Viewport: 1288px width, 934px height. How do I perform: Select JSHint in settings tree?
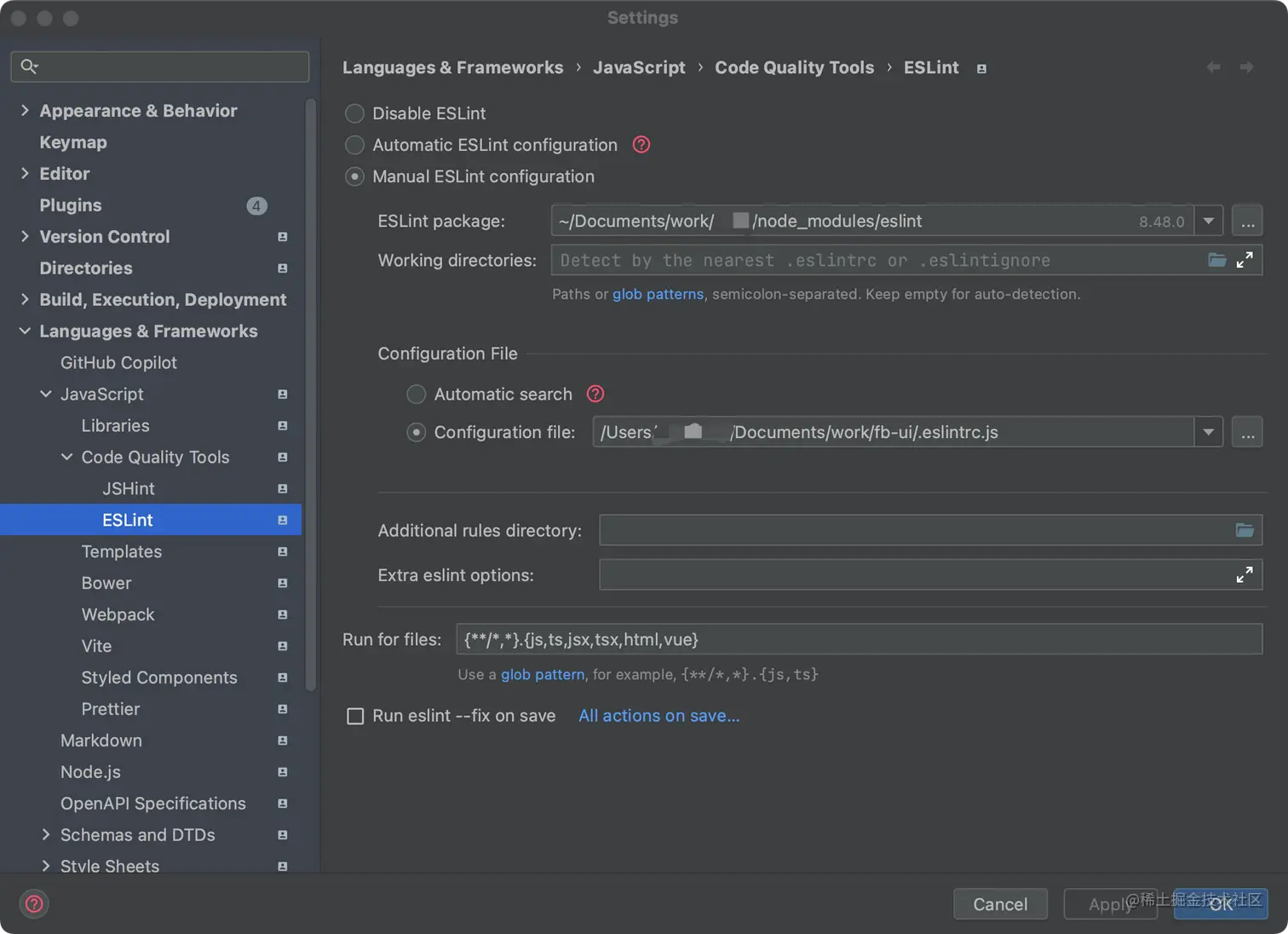tap(129, 488)
